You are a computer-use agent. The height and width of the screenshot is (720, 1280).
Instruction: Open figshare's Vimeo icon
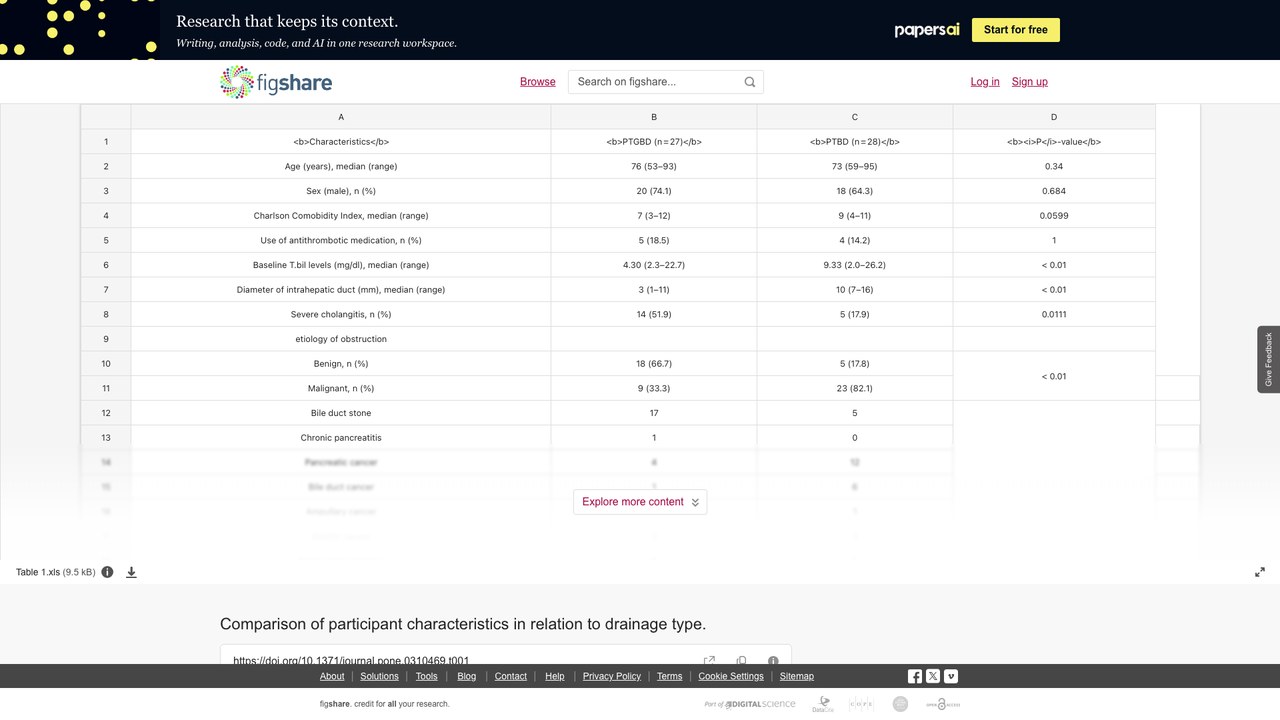coord(951,676)
